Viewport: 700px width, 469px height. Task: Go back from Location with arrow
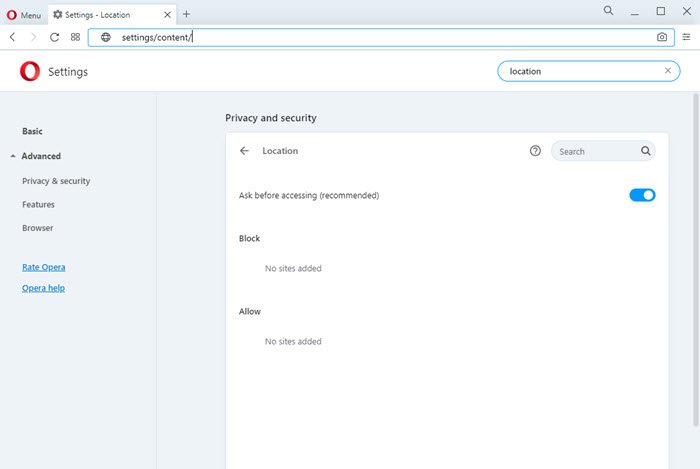[244, 151]
